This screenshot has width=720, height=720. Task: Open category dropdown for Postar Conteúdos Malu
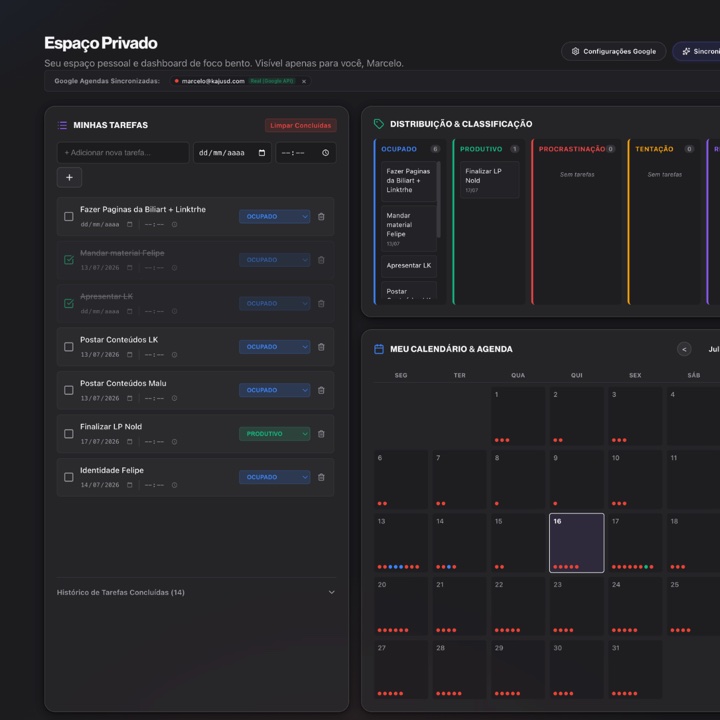pos(275,390)
